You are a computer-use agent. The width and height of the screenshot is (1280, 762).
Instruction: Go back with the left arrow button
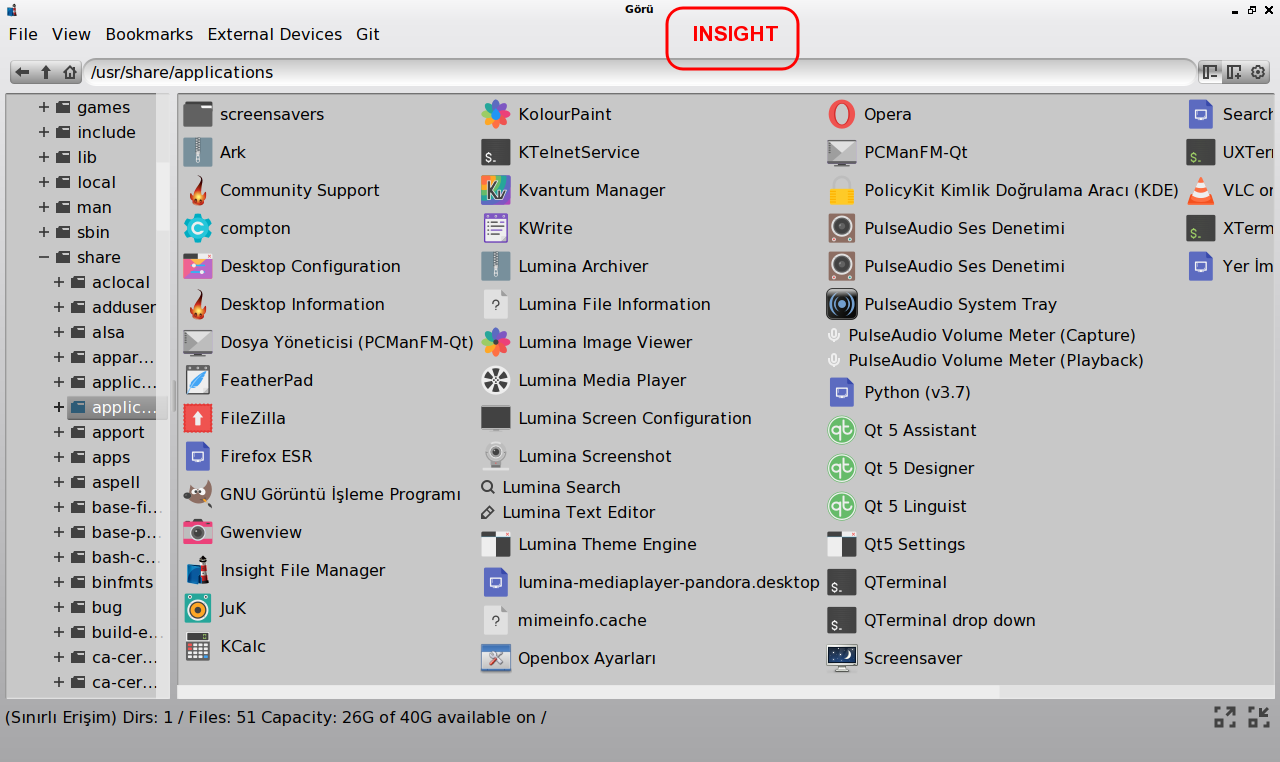click(22, 72)
